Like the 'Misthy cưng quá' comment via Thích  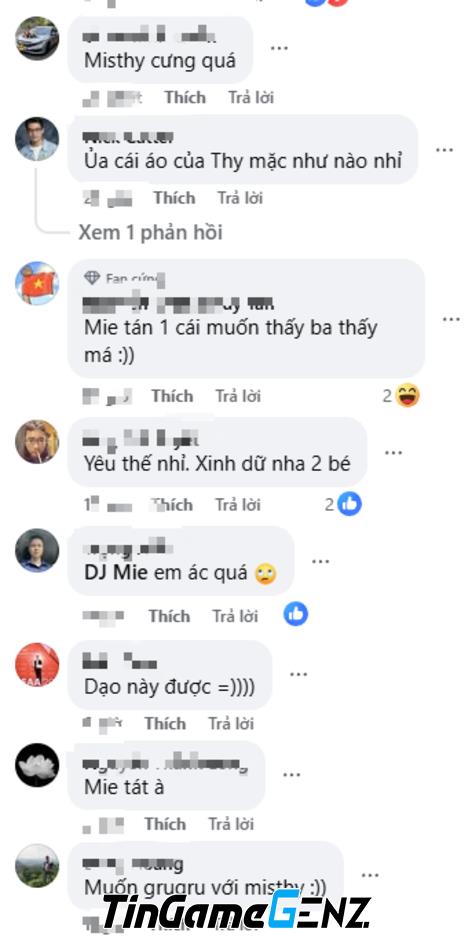click(185, 98)
